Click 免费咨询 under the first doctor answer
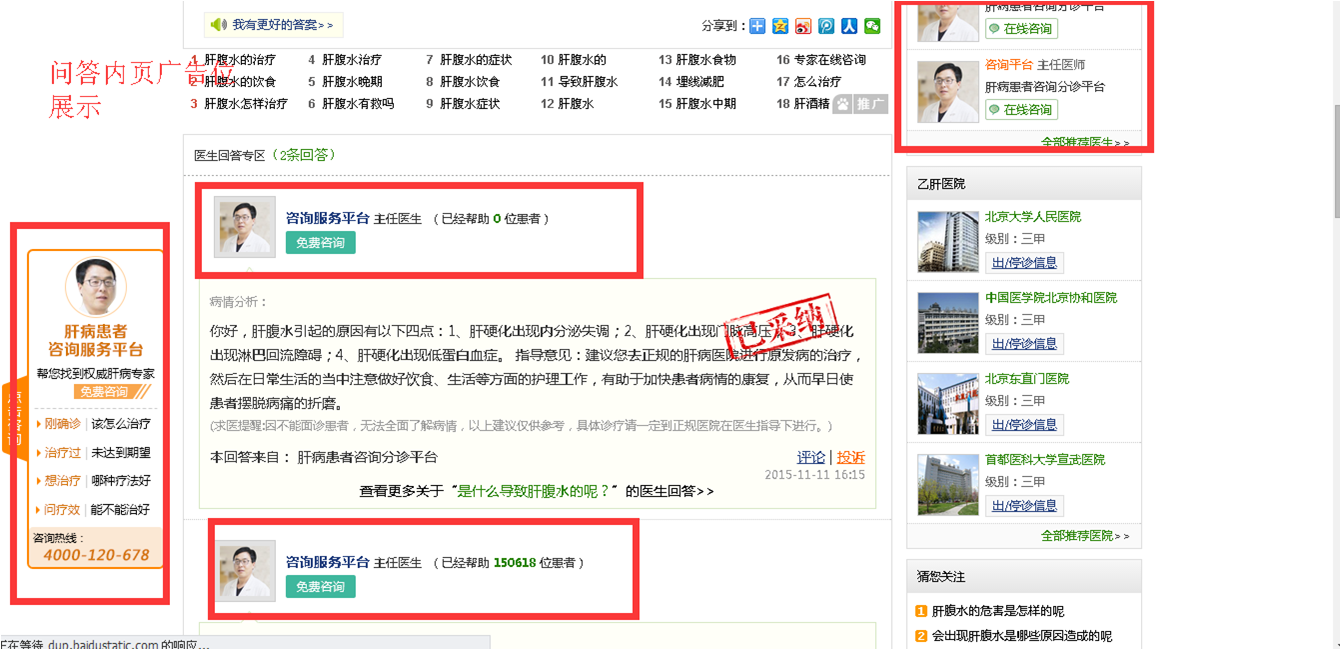This screenshot has width=1341, height=650. (x=320, y=242)
